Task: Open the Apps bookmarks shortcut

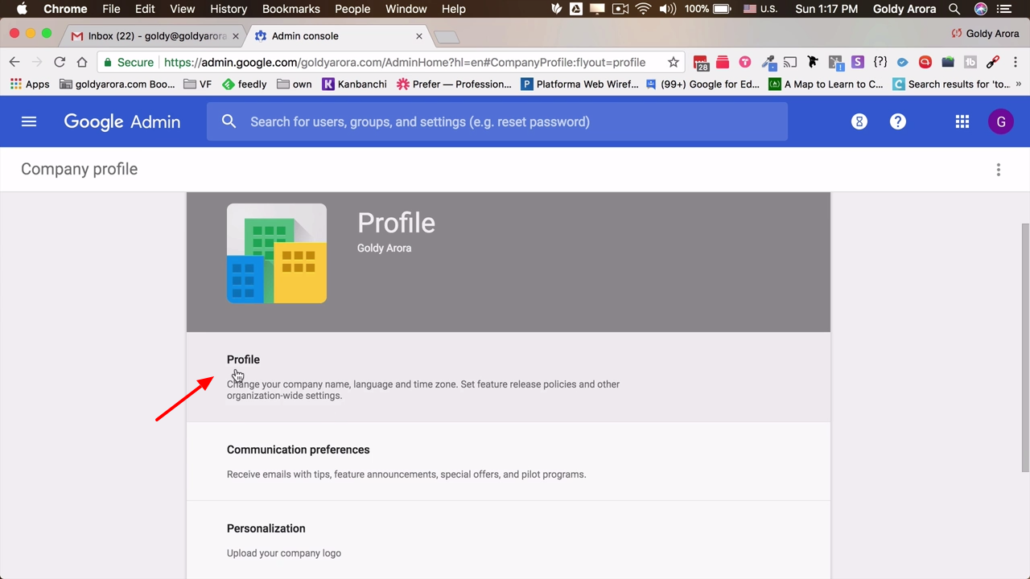Action: [30, 84]
